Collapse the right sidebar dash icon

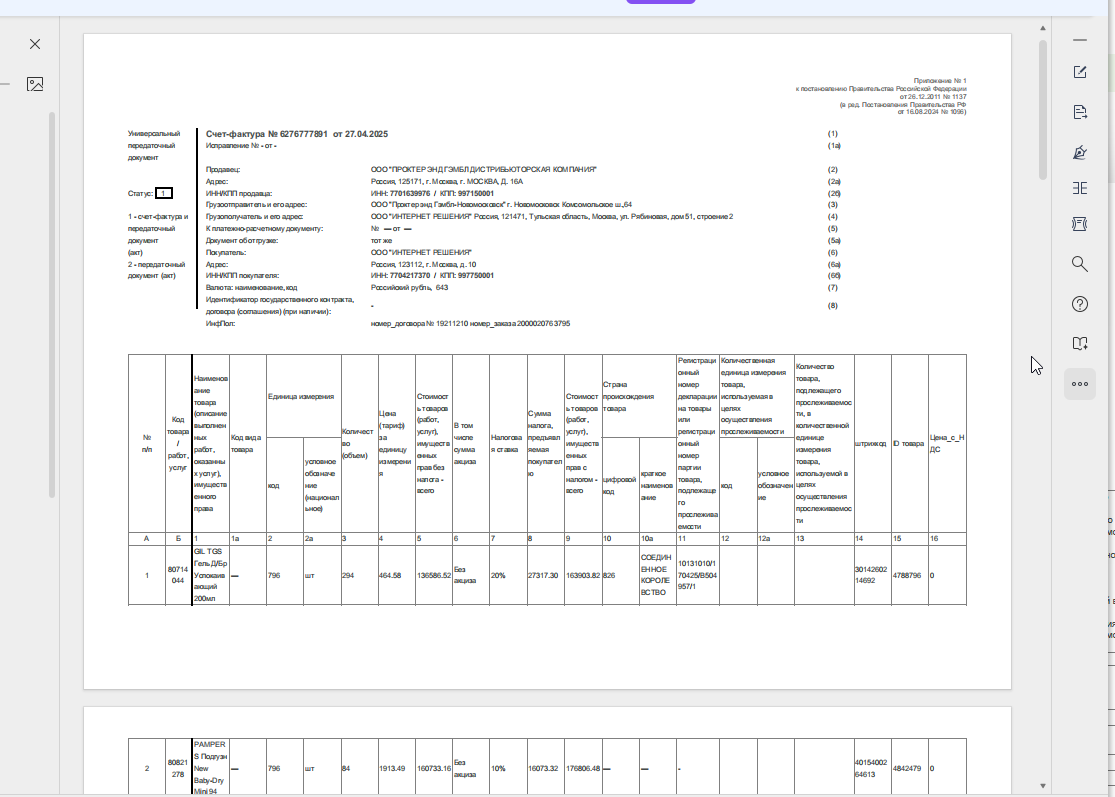click(x=1079, y=41)
